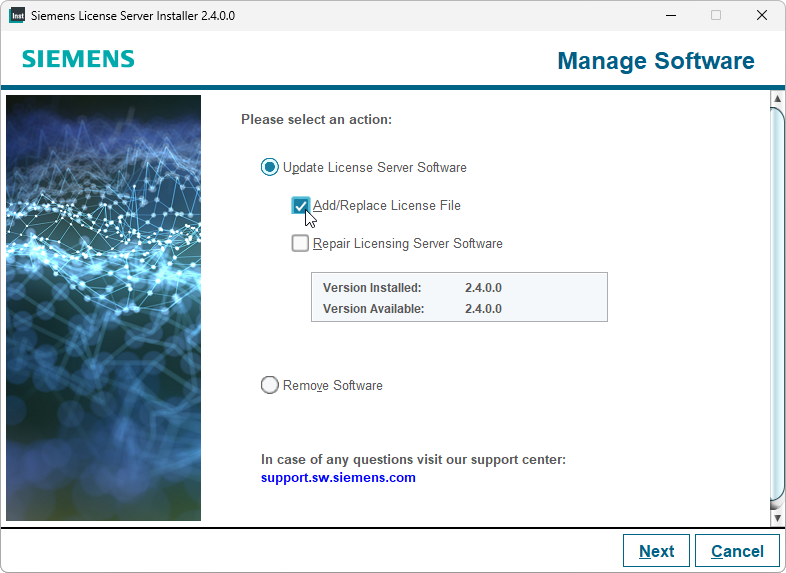
Task: Click the network artwork side image
Action: tap(103, 308)
